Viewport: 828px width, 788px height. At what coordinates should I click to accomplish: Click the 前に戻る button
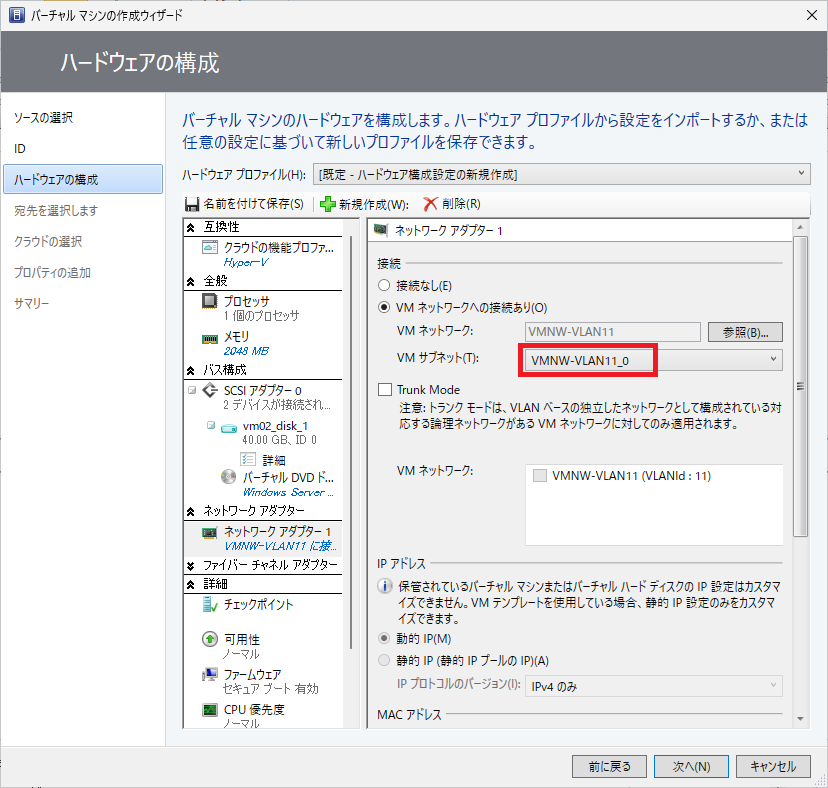(x=609, y=766)
